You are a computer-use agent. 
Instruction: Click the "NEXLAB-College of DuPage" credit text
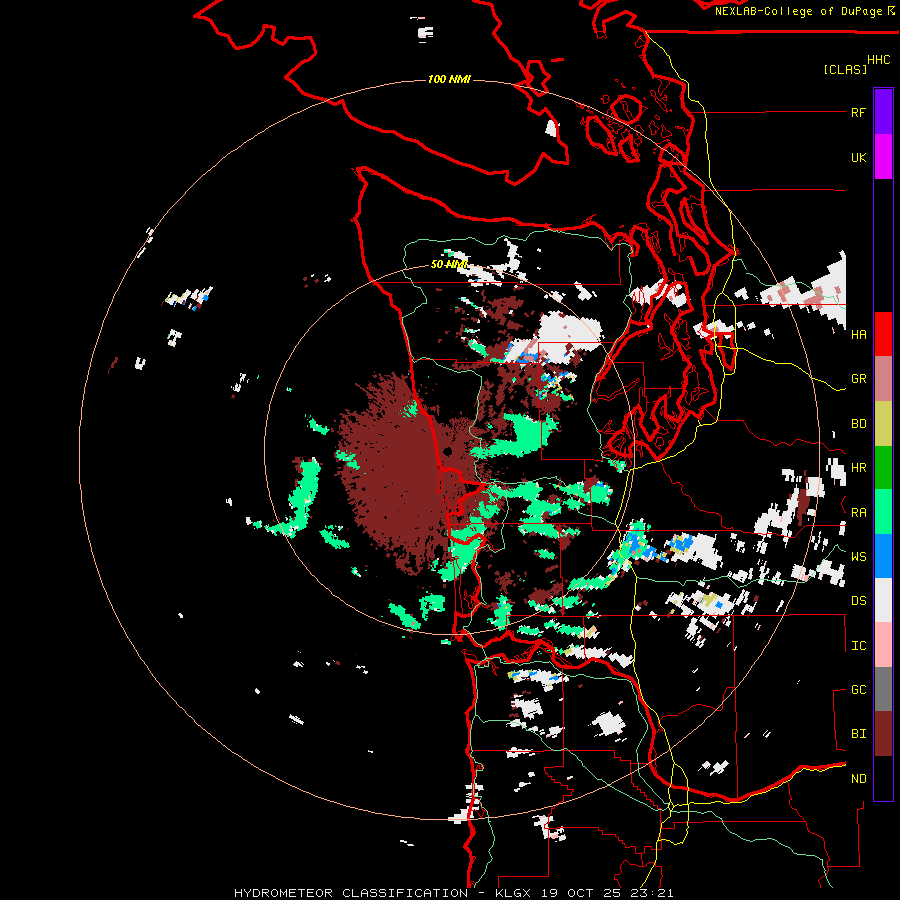pos(798,11)
